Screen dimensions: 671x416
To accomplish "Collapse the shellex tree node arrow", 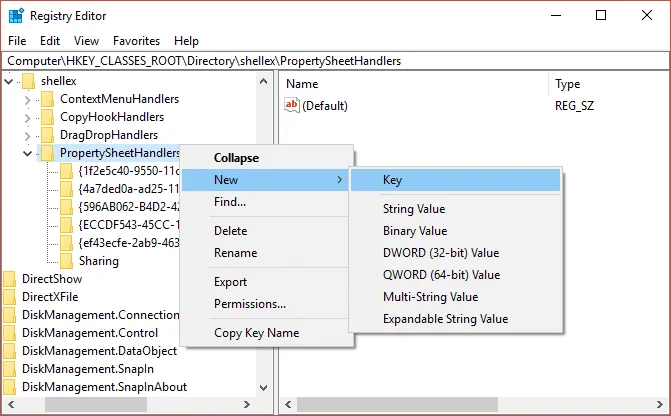I will [9, 81].
